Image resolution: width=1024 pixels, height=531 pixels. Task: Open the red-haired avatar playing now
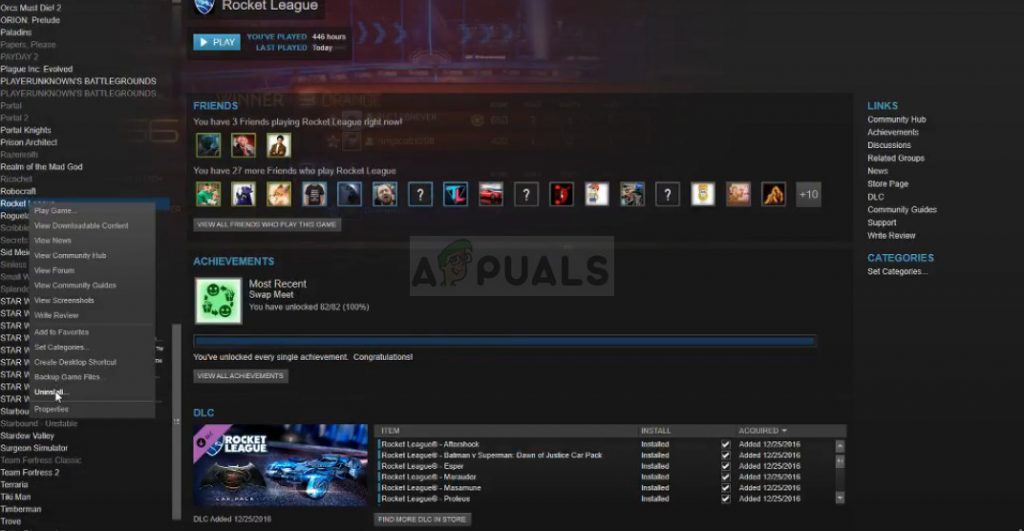coord(244,145)
